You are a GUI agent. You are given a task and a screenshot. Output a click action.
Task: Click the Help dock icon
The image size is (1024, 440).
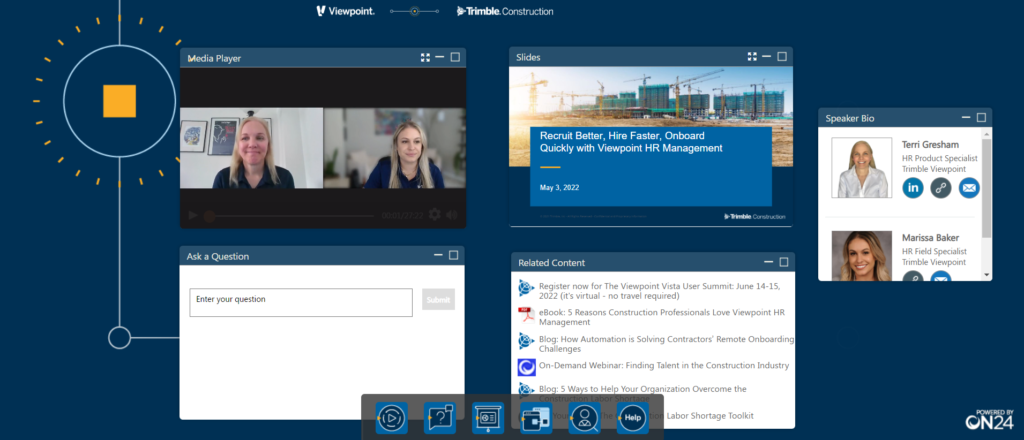click(633, 418)
